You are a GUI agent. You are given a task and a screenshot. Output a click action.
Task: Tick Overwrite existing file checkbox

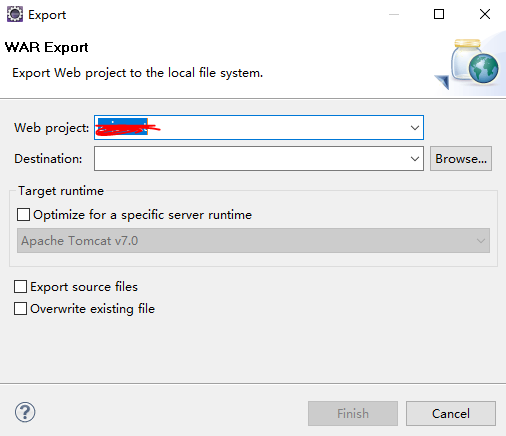pos(20,309)
